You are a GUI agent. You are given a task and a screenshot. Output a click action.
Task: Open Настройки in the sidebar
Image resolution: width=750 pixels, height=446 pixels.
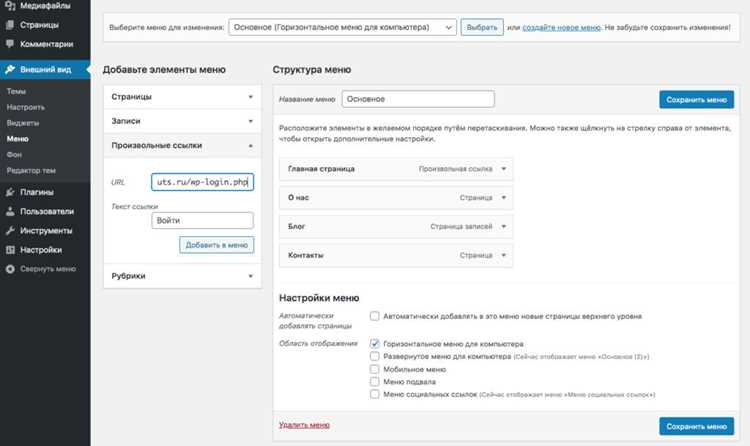[41, 250]
